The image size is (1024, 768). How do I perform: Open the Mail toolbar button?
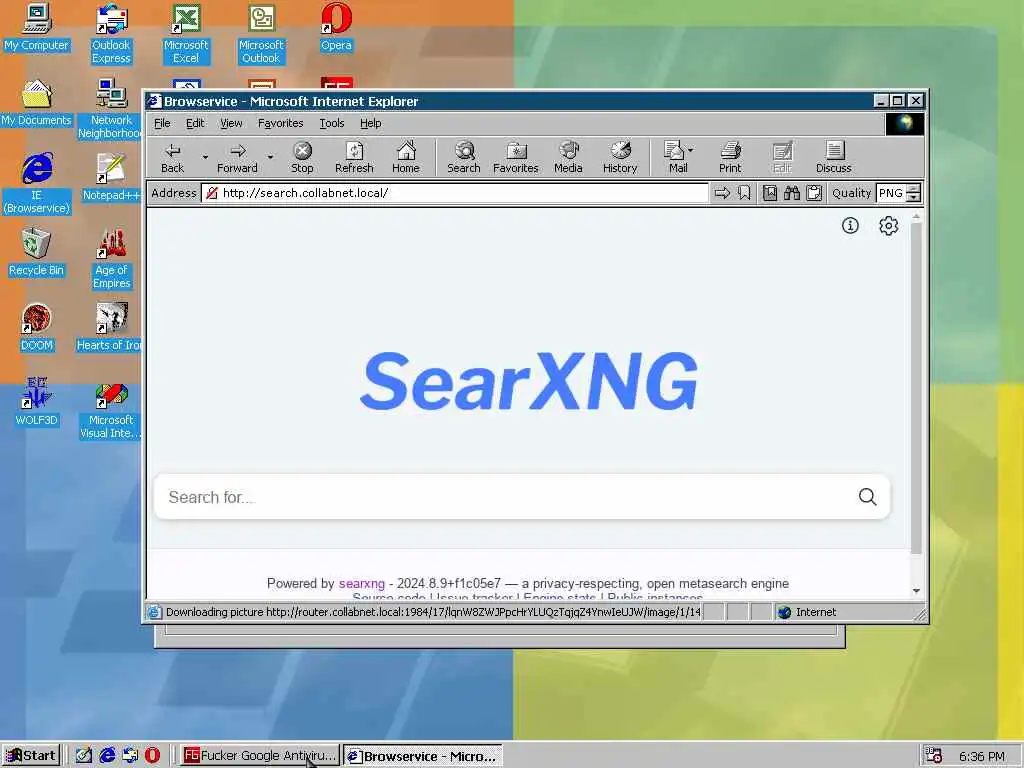tap(675, 157)
